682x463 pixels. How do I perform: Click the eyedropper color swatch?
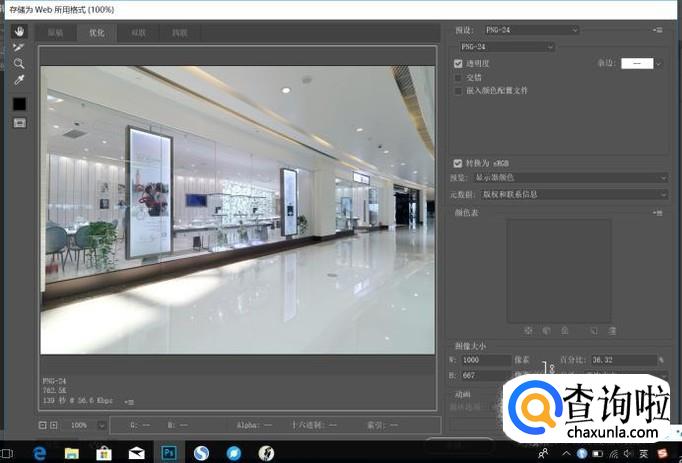coord(19,103)
